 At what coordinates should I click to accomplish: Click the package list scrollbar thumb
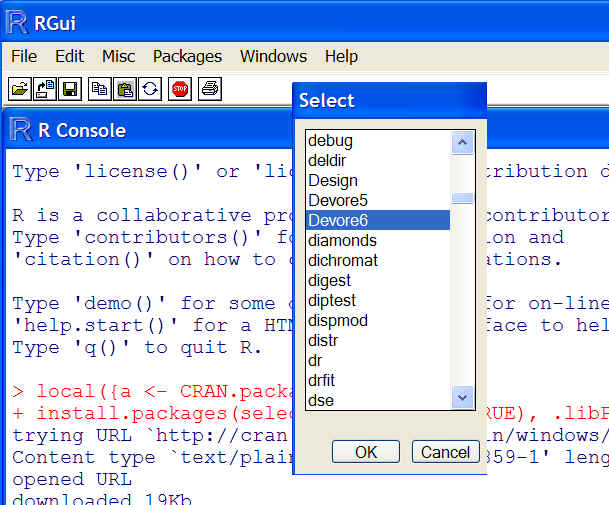click(462, 198)
